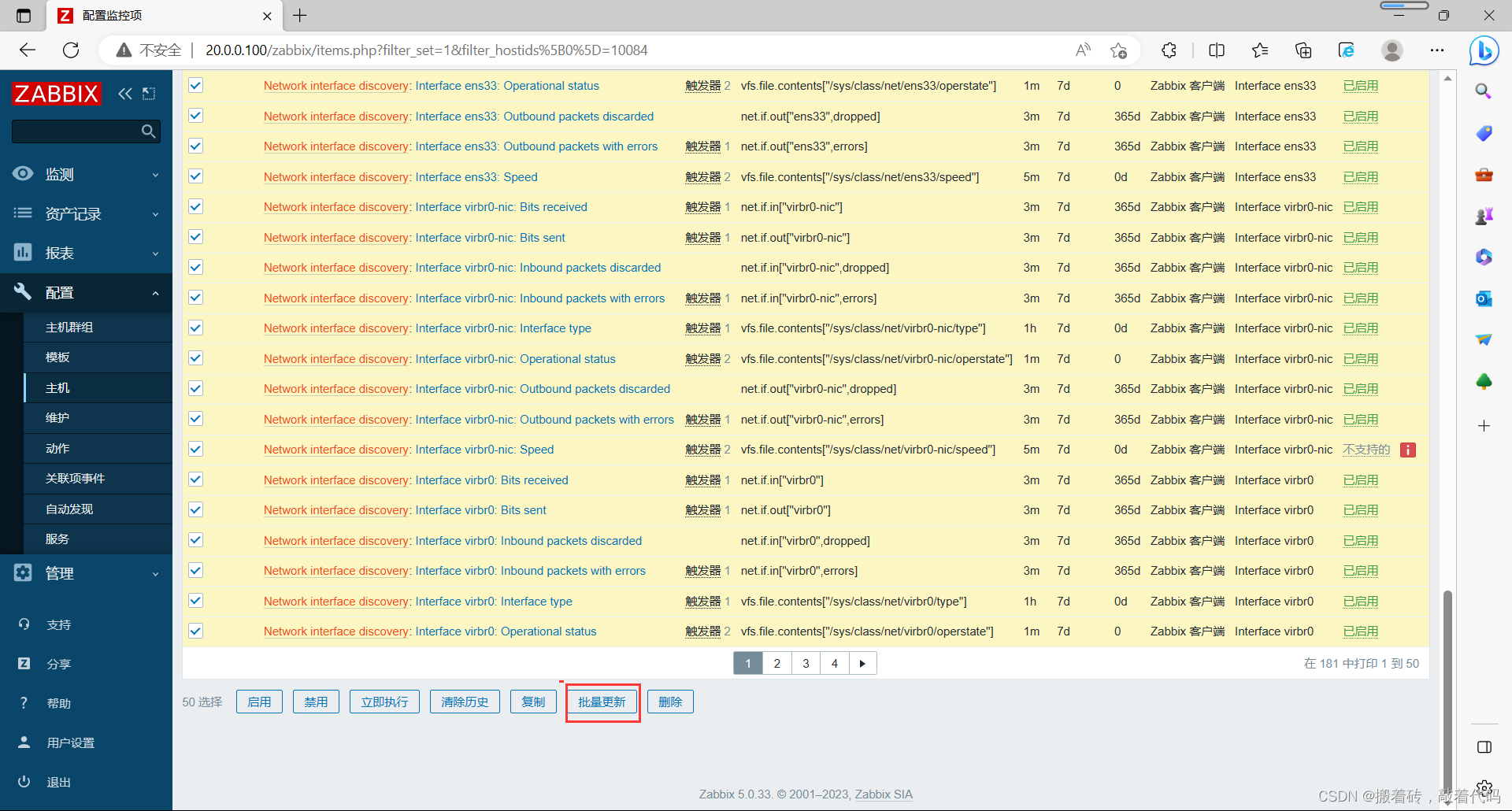The height and width of the screenshot is (811, 1512).
Task: Click the 删除 button
Action: 670,702
